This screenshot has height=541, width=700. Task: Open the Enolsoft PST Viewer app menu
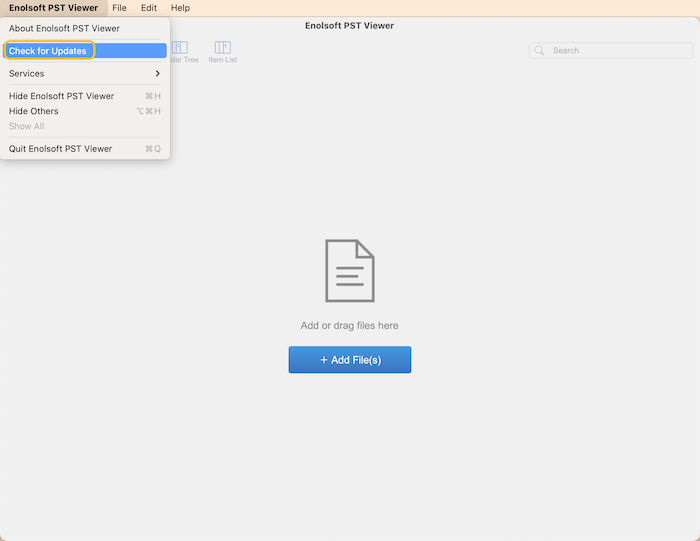[54, 8]
